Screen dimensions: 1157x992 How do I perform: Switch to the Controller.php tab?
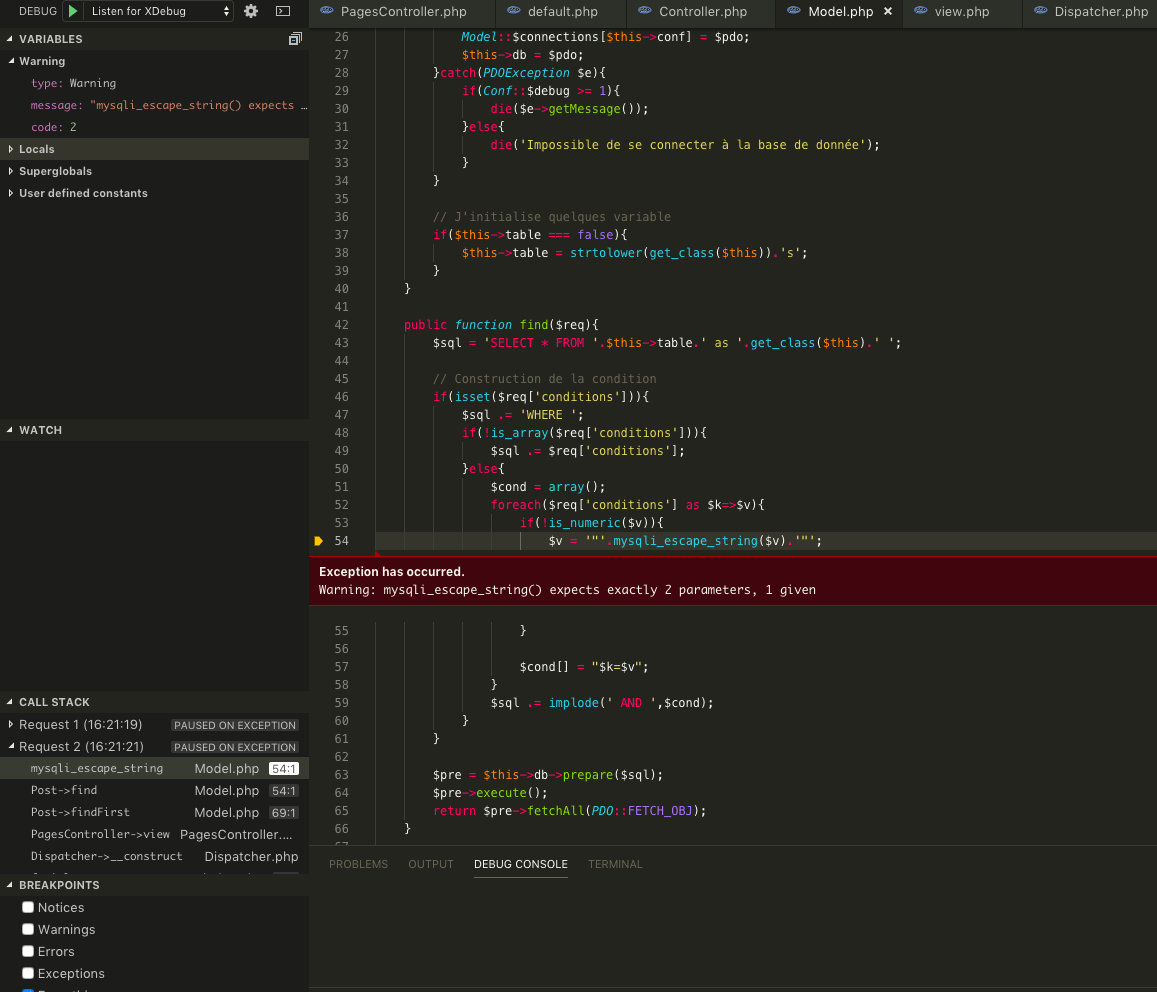(702, 12)
